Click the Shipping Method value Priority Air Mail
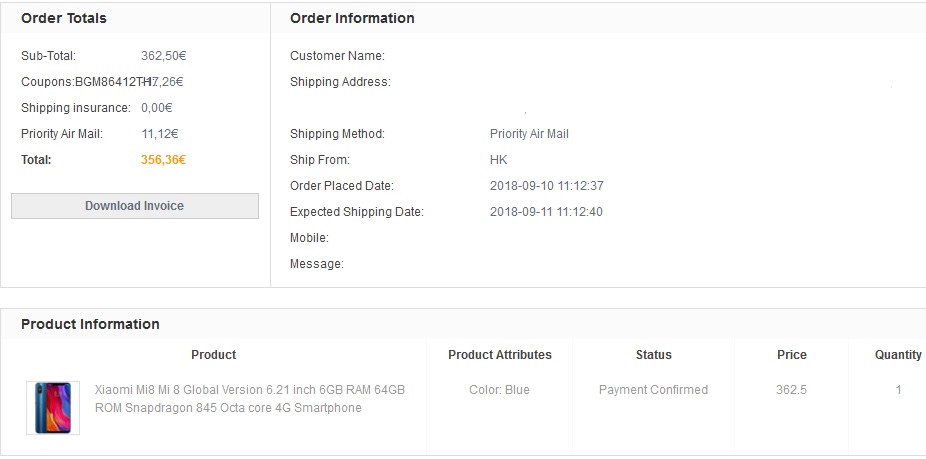The width and height of the screenshot is (926, 459). point(529,134)
